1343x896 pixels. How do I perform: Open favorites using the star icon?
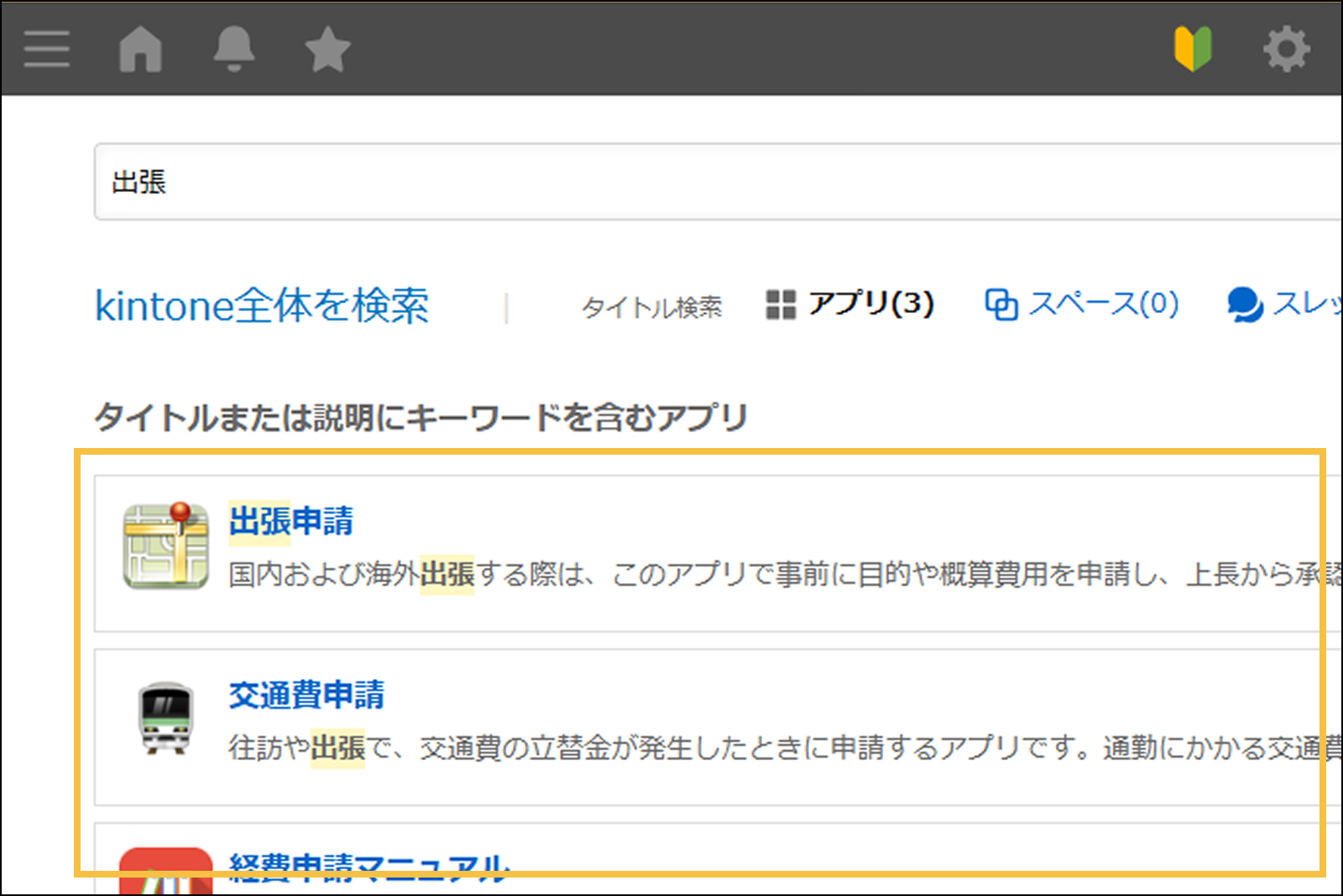tap(327, 49)
